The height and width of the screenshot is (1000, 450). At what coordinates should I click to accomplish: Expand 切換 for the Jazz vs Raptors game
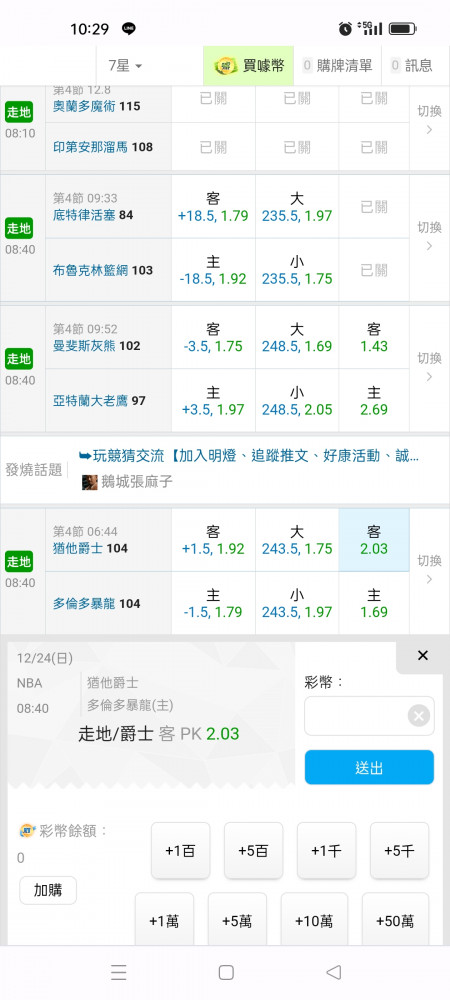point(429,570)
